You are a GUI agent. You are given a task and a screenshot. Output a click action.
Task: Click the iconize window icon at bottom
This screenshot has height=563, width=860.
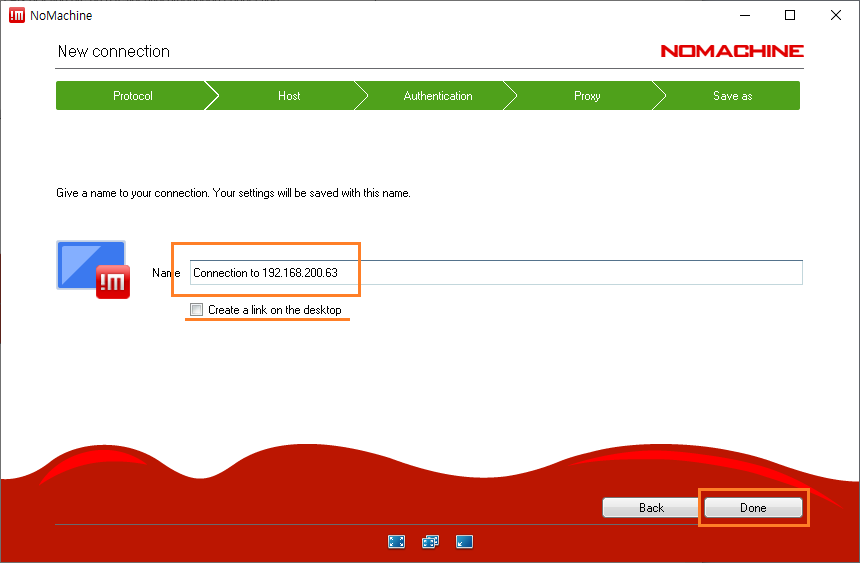tap(464, 542)
